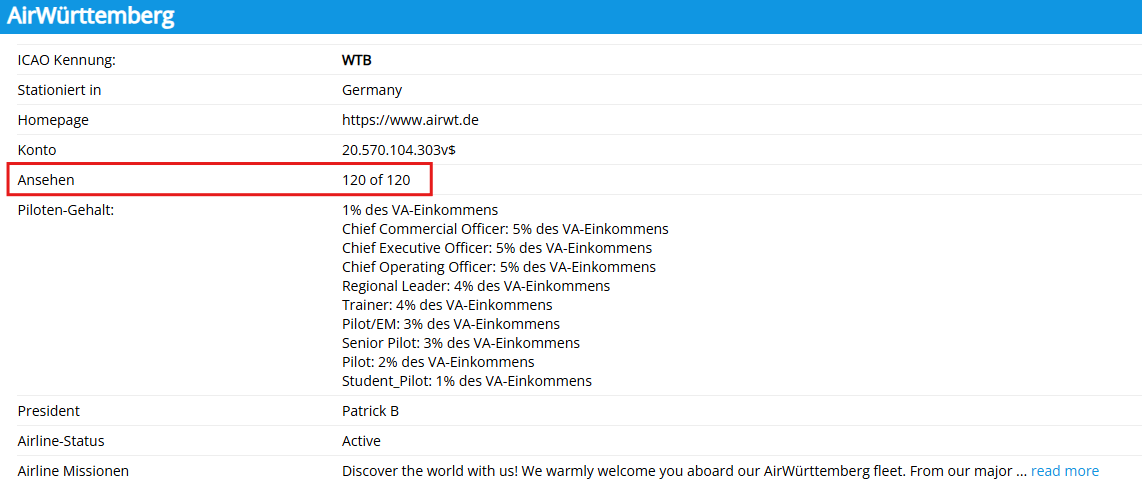Click the Senior Pilot salary line
This screenshot has height=504, width=1142.
pyautogui.click(x=461, y=343)
